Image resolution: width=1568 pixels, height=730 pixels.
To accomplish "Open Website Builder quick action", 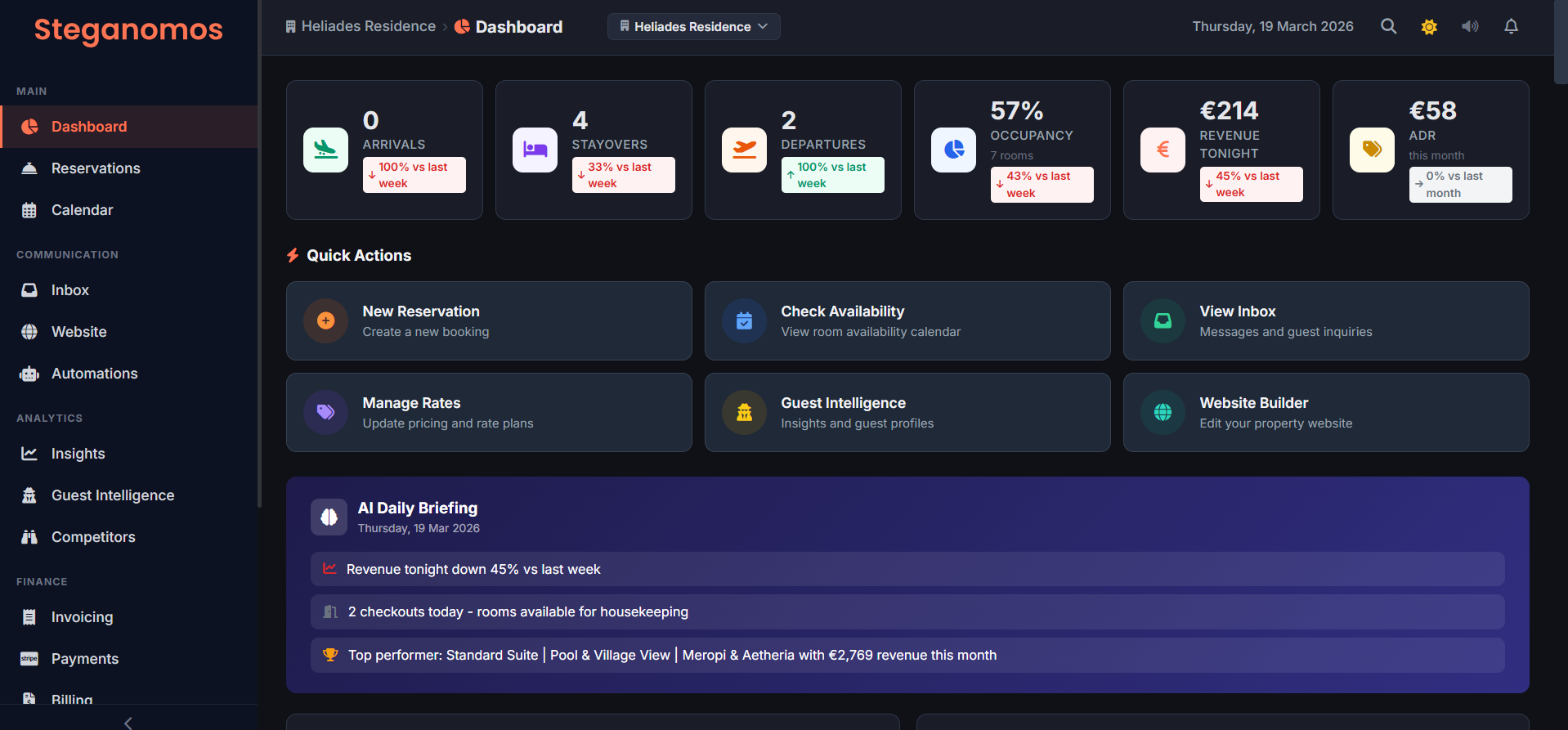I will (x=1326, y=413).
